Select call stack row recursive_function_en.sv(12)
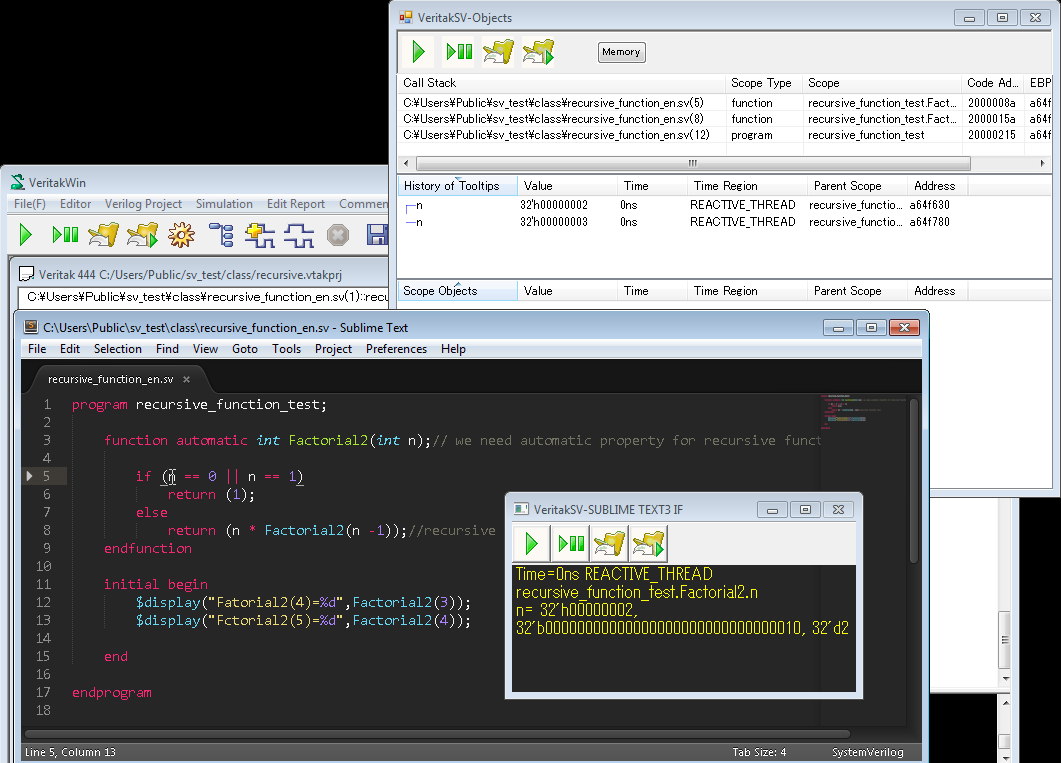The width and height of the screenshot is (1061, 763). pos(725,135)
